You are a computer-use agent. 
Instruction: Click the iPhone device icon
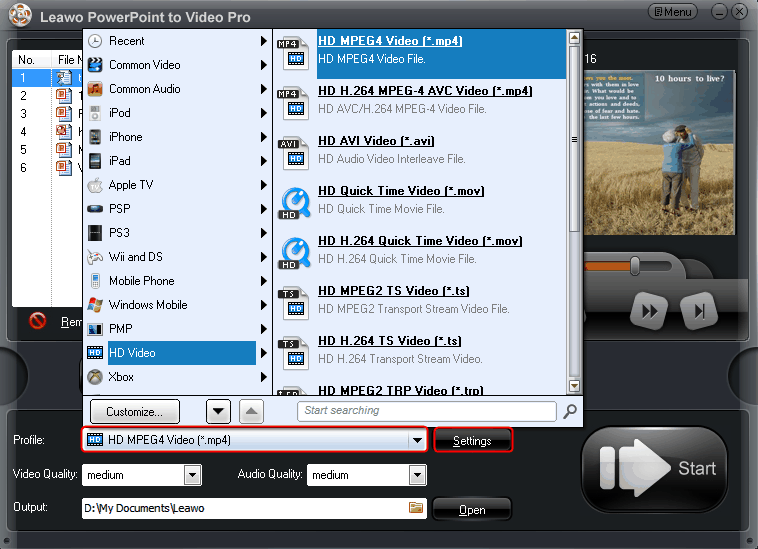point(95,137)
